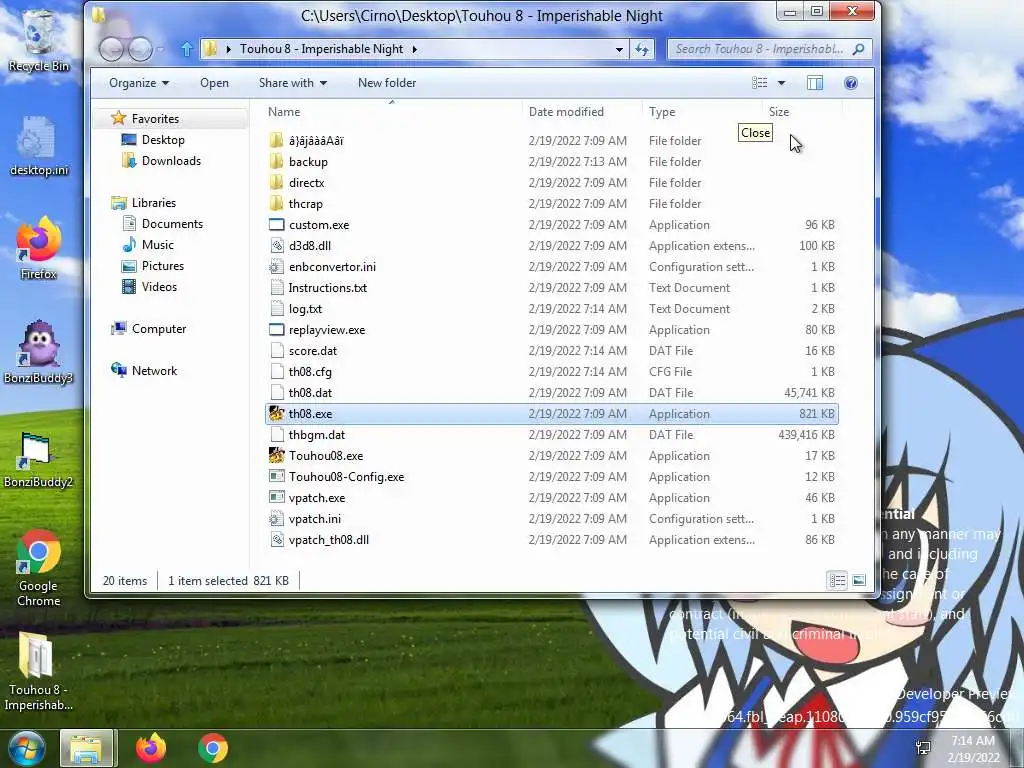
Task: Click the BonziBuddy2 desktop icon
Action: click(x=39, y=458)
